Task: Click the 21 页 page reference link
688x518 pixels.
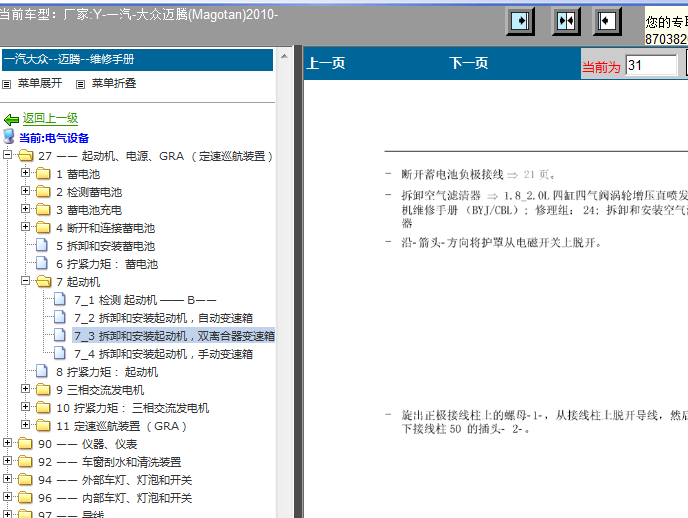Action: pos(536,175)
